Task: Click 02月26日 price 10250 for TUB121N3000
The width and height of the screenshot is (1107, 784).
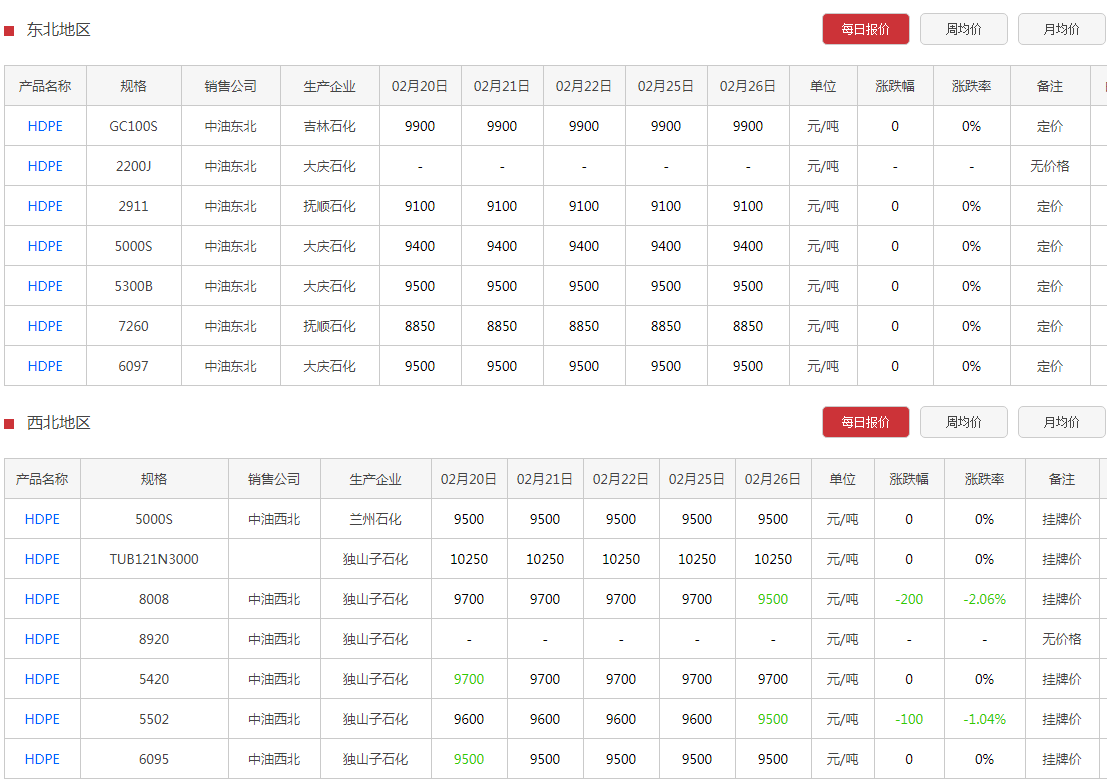Action: [x=773, y=559]
